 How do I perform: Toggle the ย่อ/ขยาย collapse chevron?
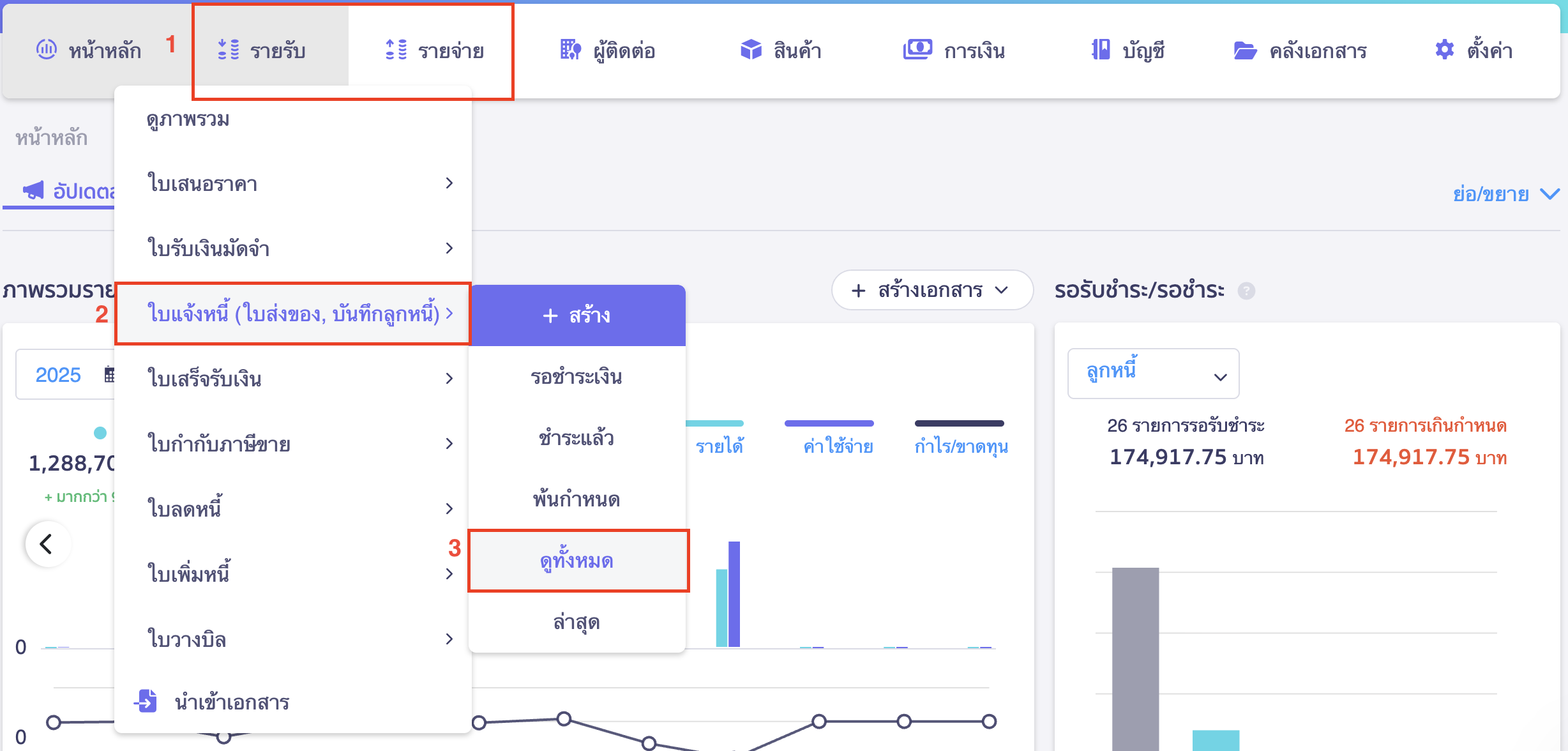(x=1550, y=193)
